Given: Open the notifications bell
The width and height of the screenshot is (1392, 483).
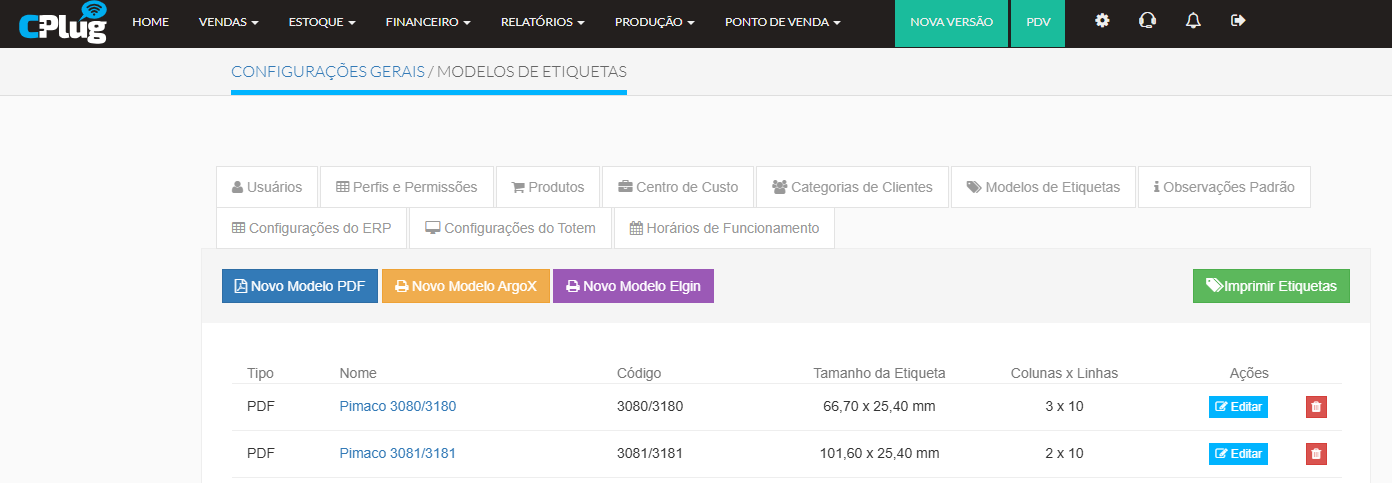Looking at the screenshot, I should click(x=1193, y=21).
